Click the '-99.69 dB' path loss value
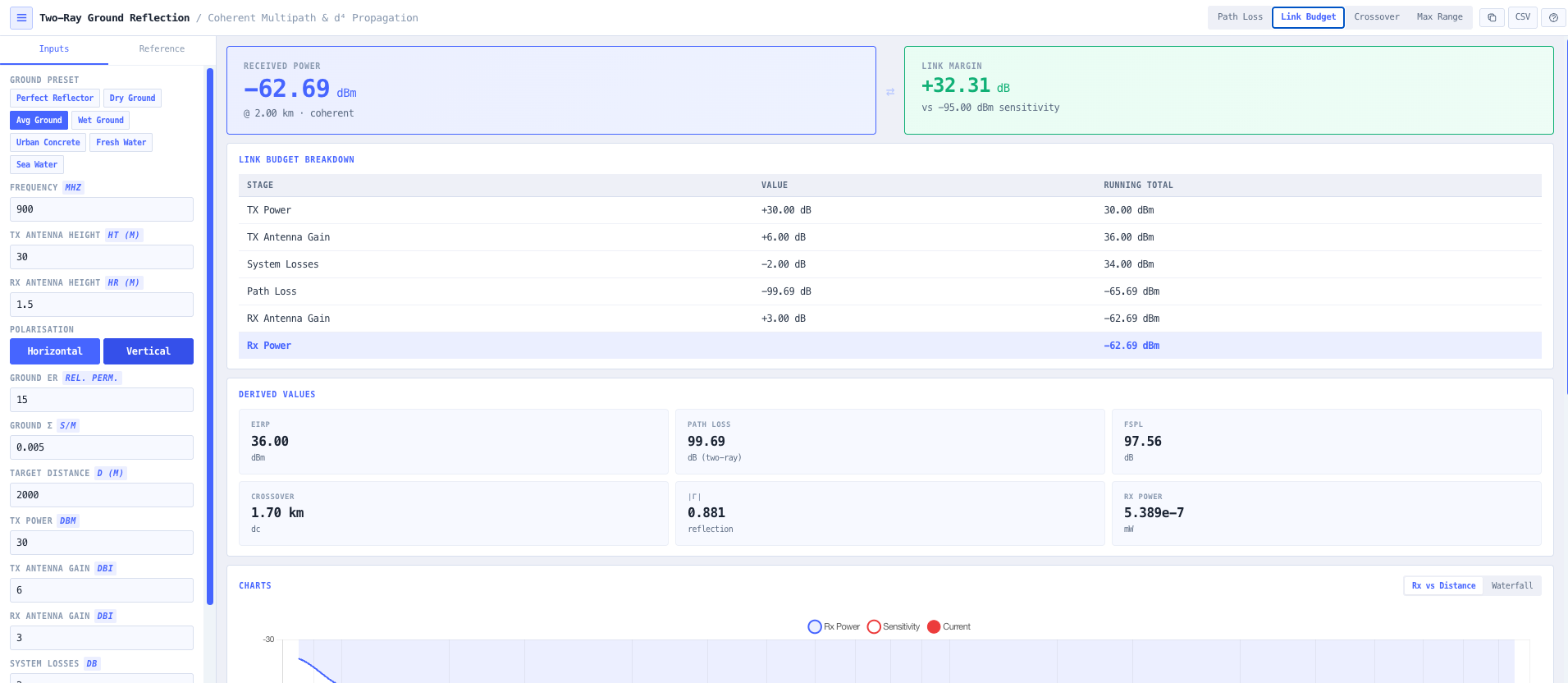Image resolution: width=1568 pixels, height=683 pixels. pyautogui.click(x=786, y=291)
